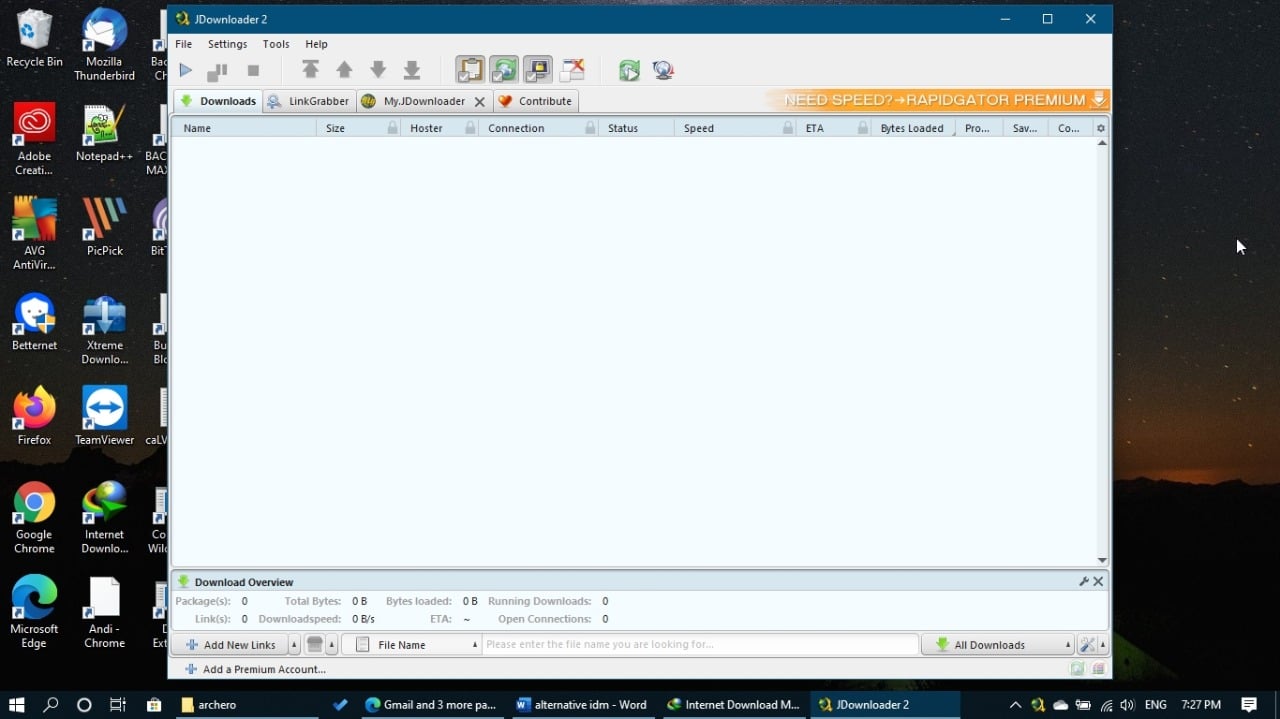Click green status icon in bottom-right corner

(x=1077, y=669)
